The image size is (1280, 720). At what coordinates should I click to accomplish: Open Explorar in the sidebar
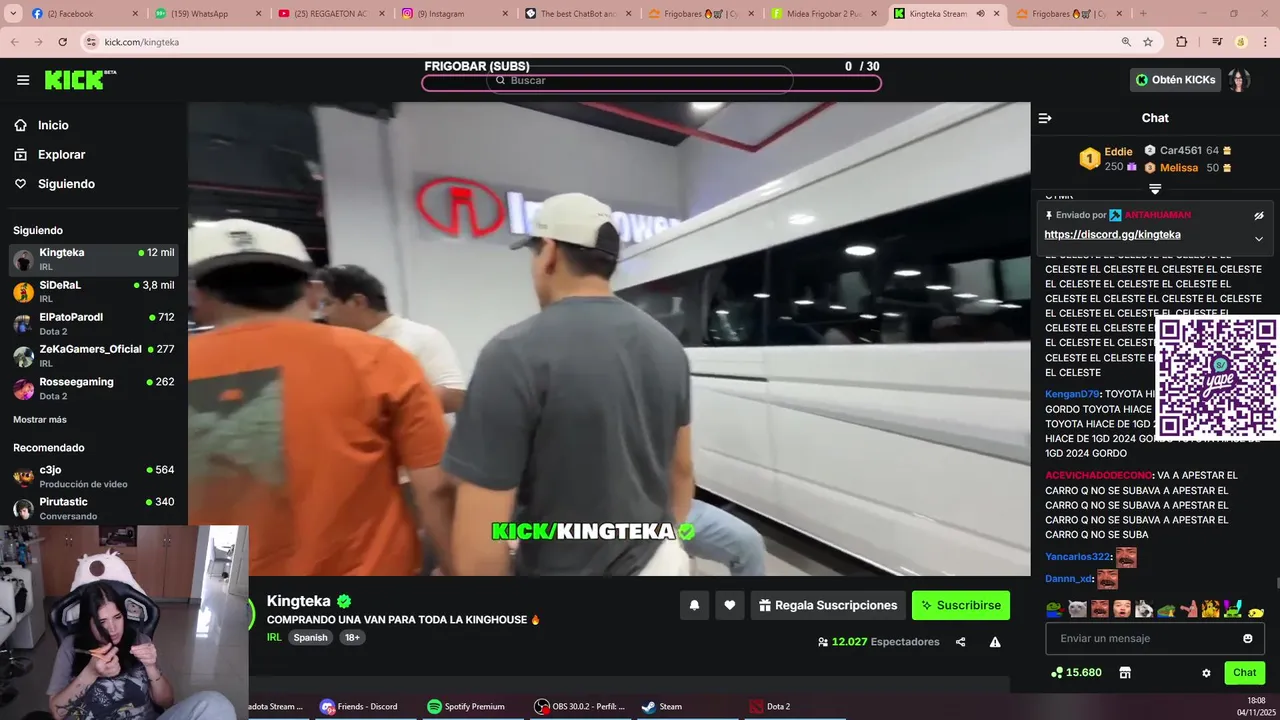coord(61,155)
